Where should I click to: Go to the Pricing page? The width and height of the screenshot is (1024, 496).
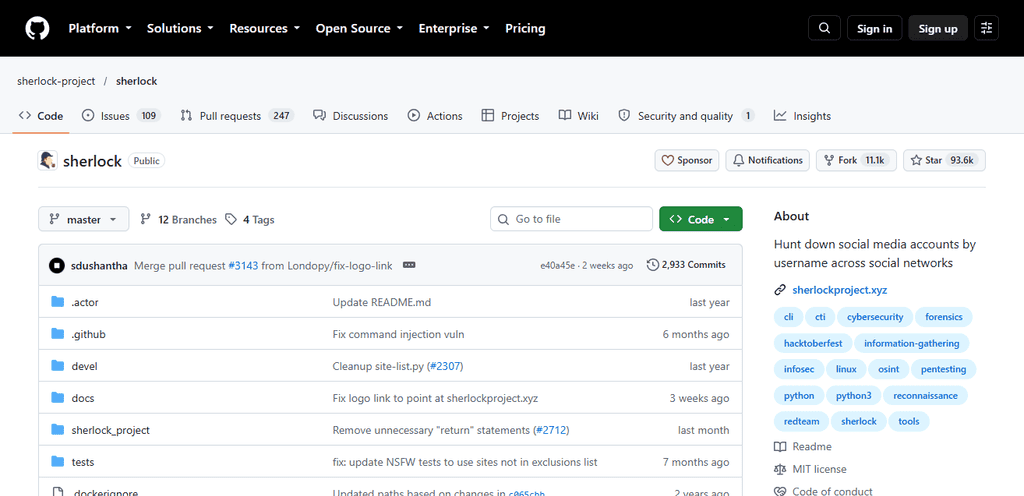[525, 28]
